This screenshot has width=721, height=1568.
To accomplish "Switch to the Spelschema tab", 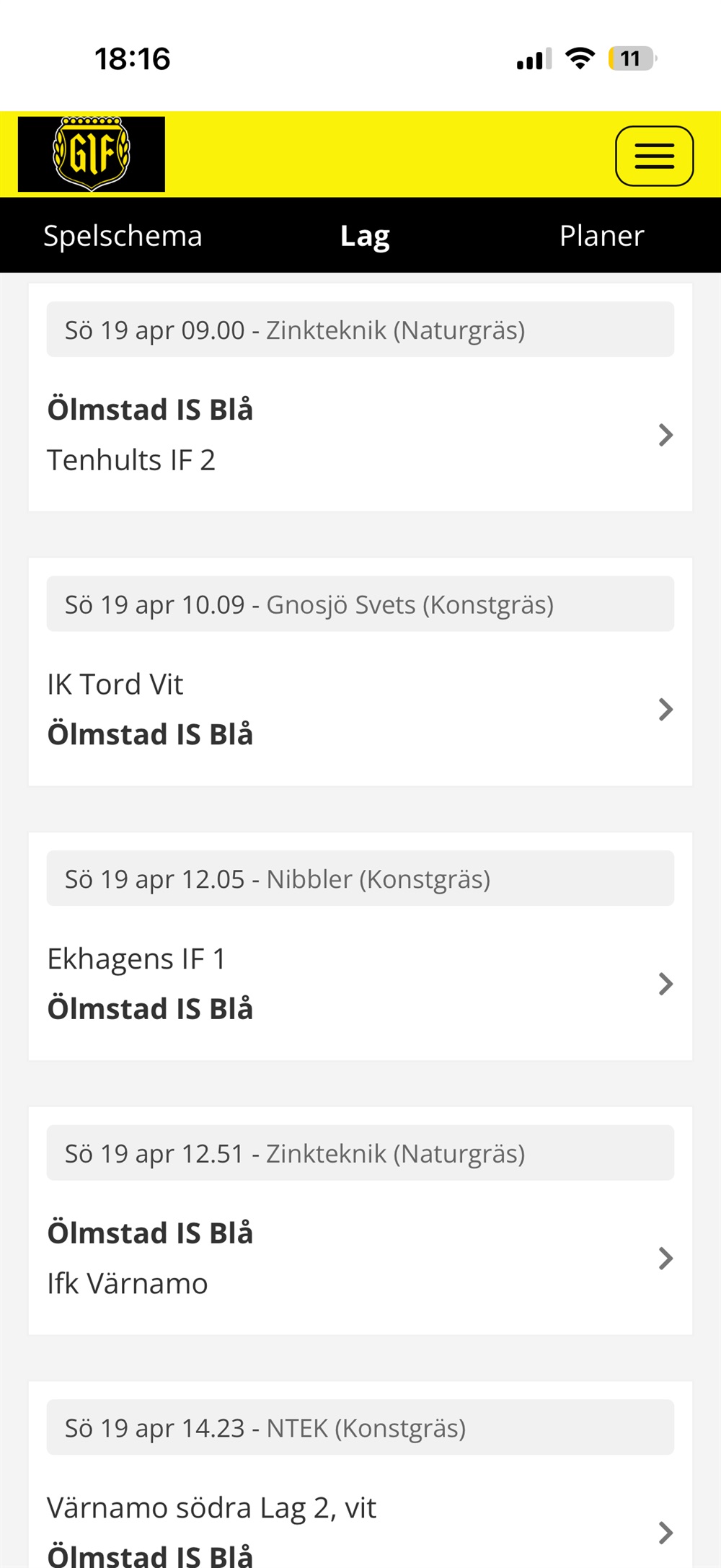I will click(x=123, y=236).
